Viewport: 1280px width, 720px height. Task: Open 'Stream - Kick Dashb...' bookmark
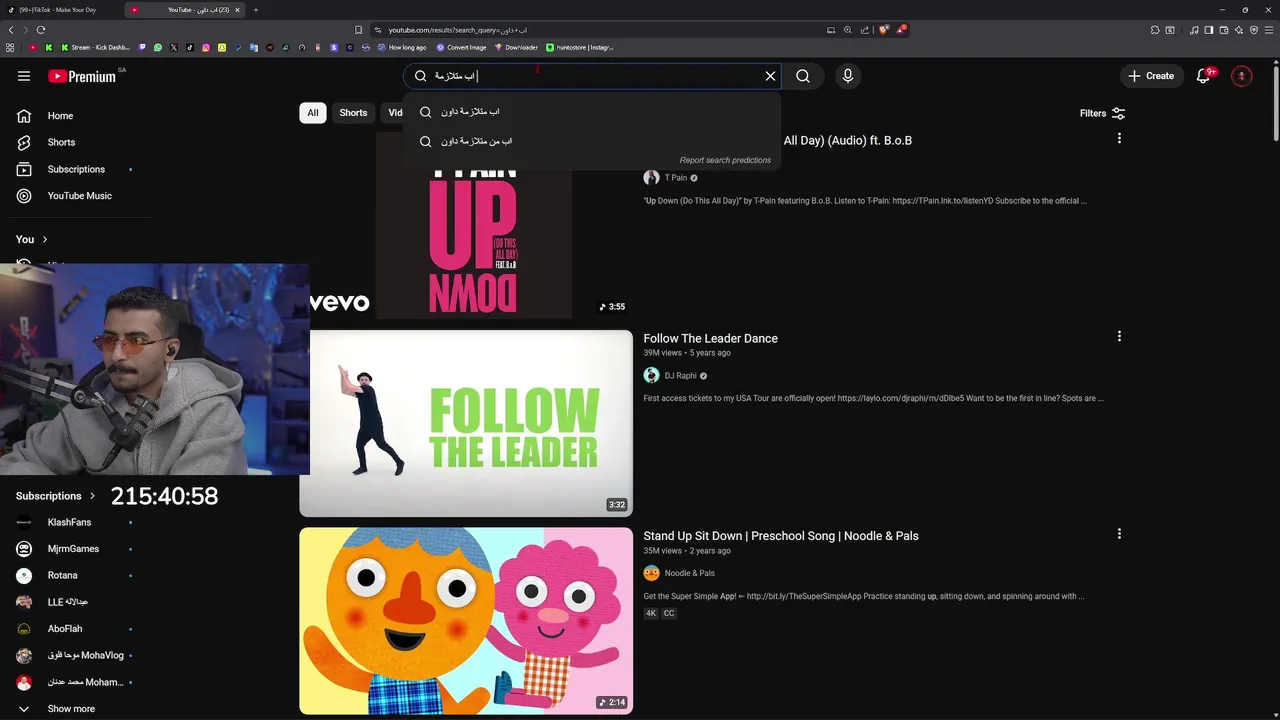tap(96, 47)
